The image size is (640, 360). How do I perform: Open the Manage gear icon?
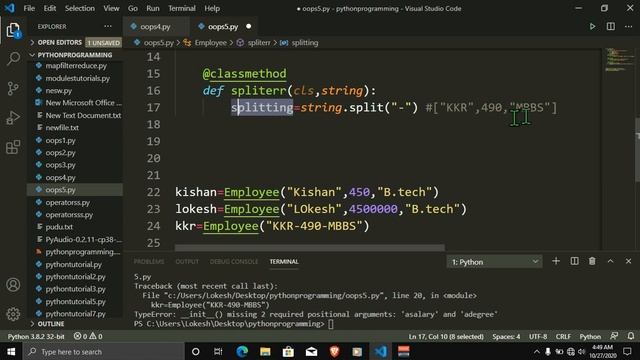coord(13,314)
